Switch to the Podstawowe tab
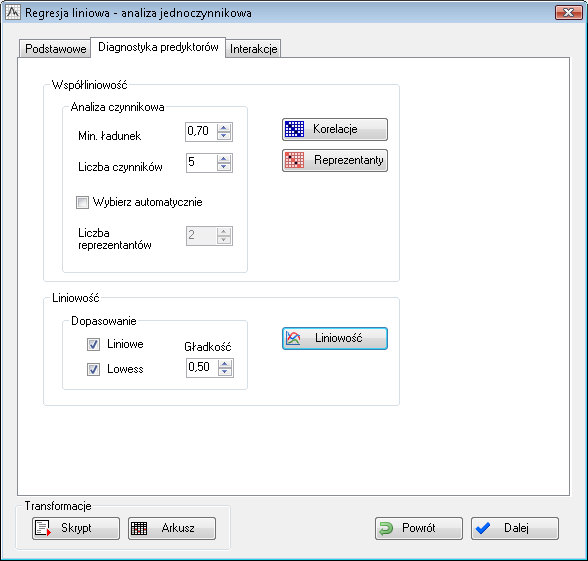588x561 pixels. coord(55,49)
